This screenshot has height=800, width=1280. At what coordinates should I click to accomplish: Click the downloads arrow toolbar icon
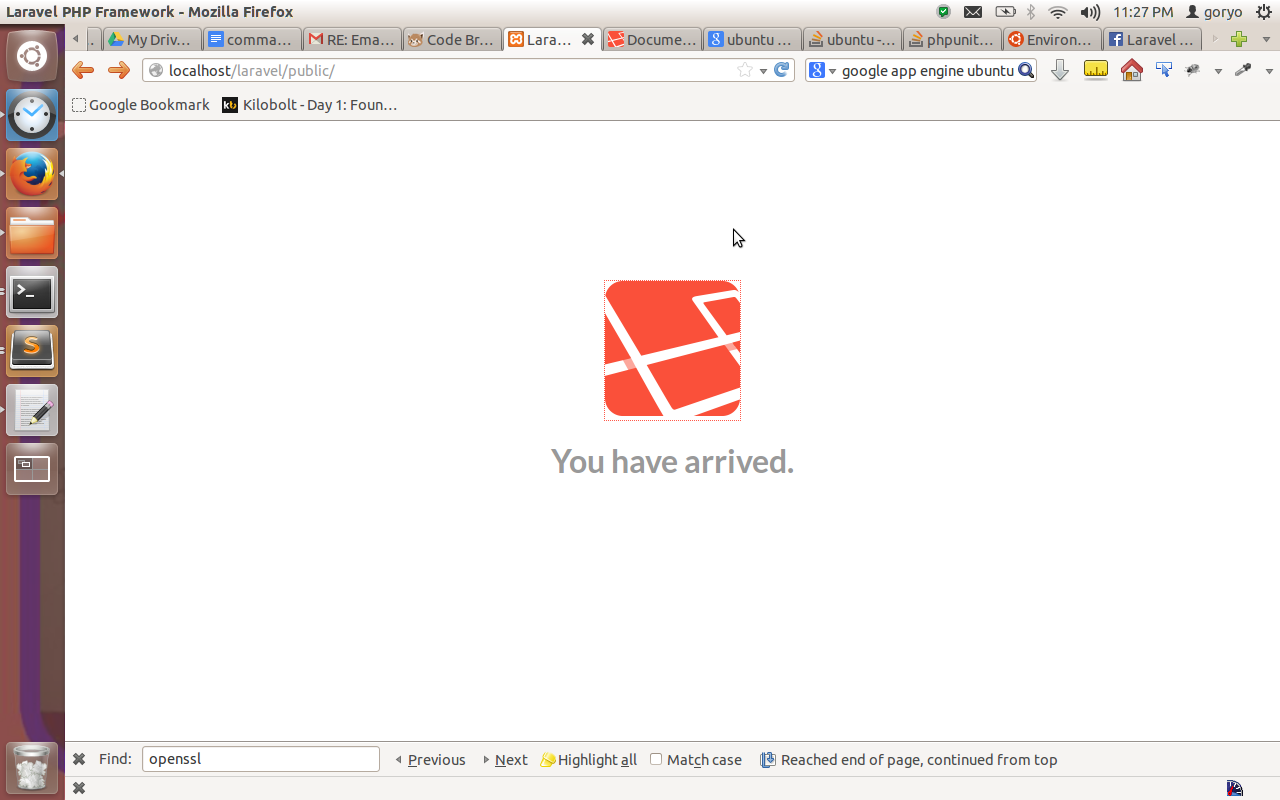[1060, 70]
